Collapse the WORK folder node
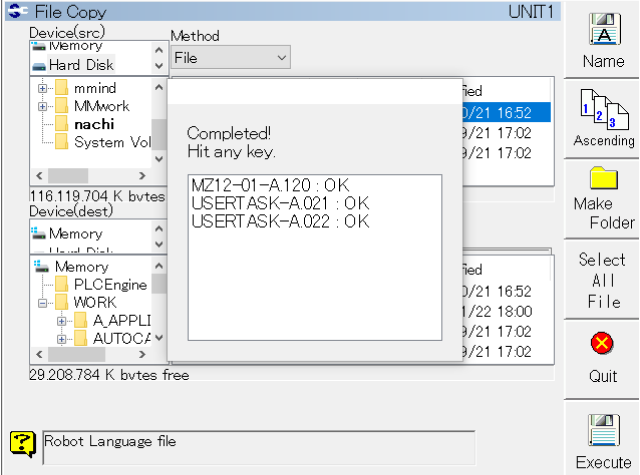640x475 pixels. [x=43, y=303]
